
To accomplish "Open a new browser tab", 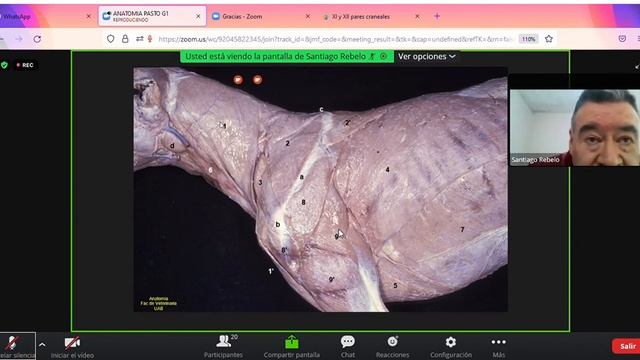I will coord(437,16).
